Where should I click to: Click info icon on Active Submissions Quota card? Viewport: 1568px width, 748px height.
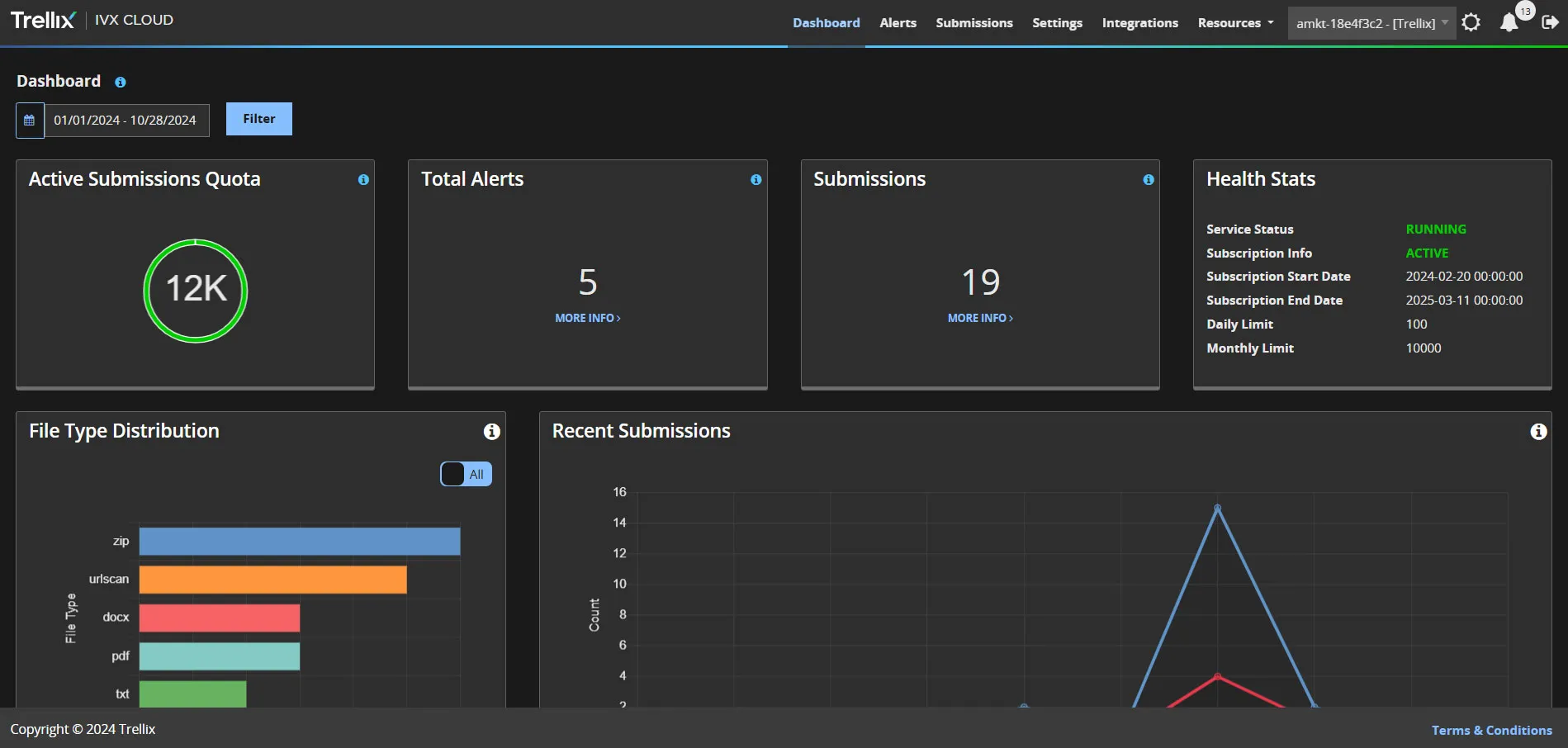click(x=363, y=180)
